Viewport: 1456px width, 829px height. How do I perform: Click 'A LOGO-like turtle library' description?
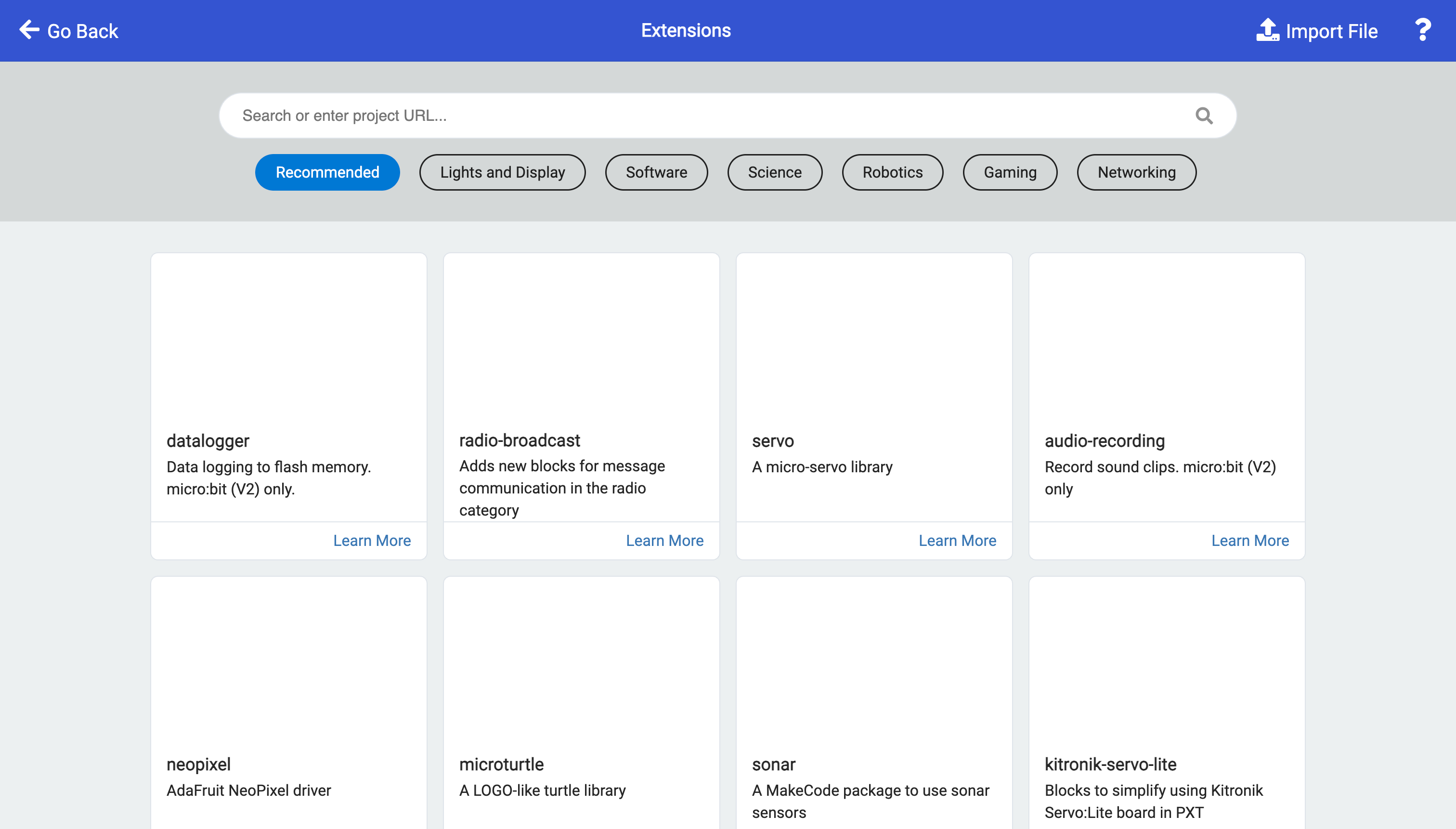coord(542,790)
